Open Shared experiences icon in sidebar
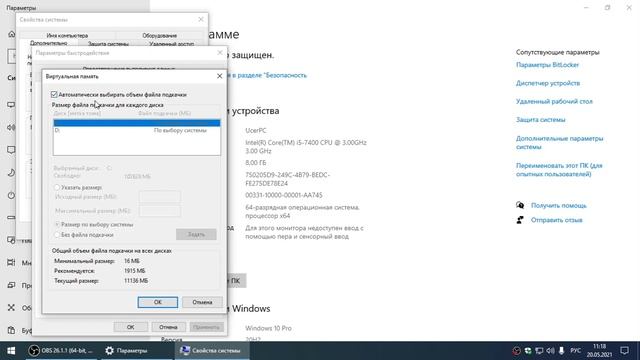 pyautogui.click(x=11, y=307)
